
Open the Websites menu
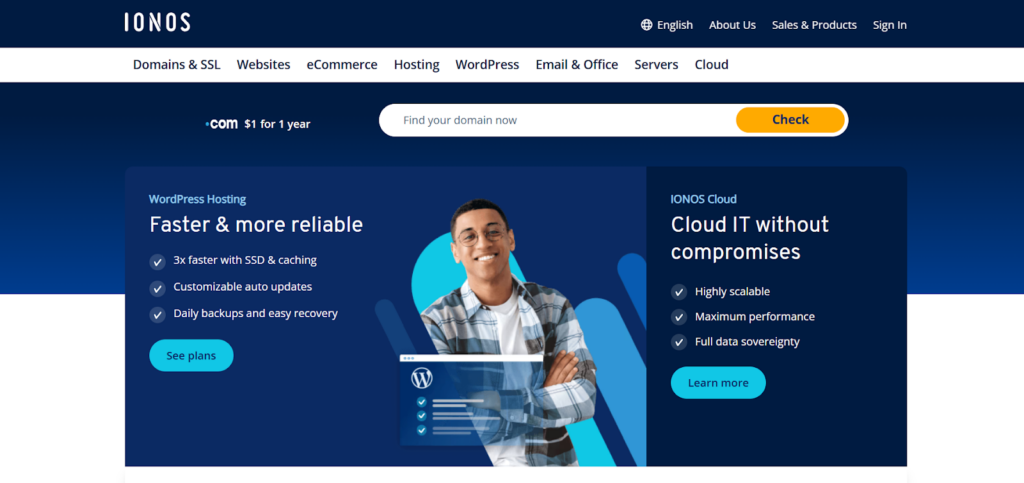[x=263, y=65]
